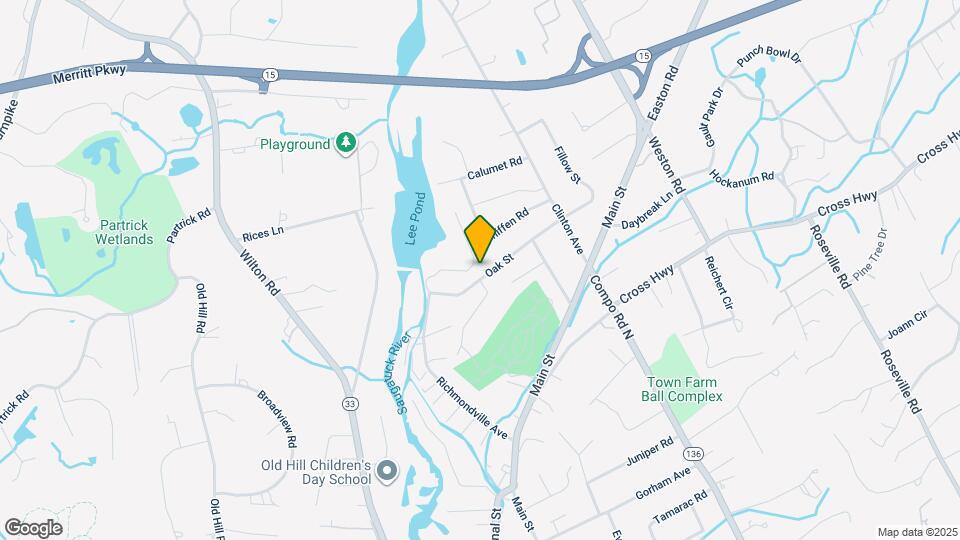Click the Route 136 highway shield

tap(692, 454)
